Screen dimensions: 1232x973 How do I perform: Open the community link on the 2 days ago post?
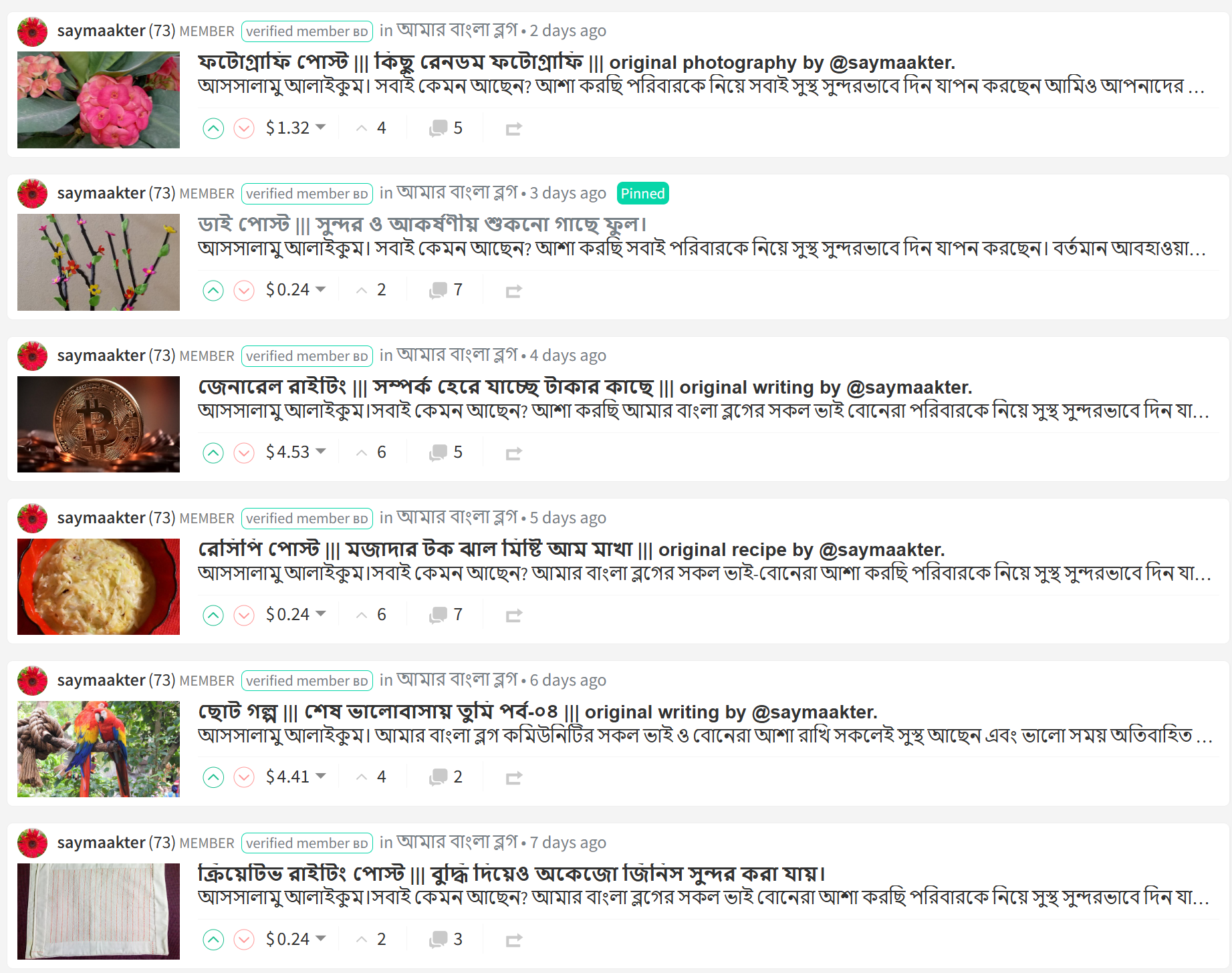[457, 31]
